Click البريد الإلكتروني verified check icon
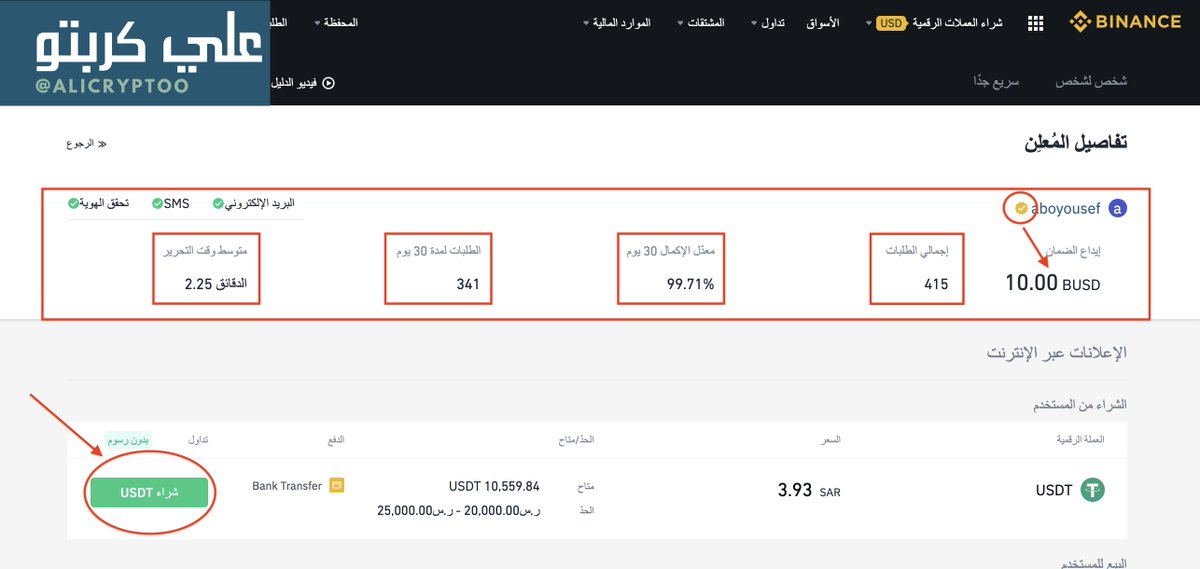The width and height of the screenshot is (1200, 569). click(x=218, y=204)
